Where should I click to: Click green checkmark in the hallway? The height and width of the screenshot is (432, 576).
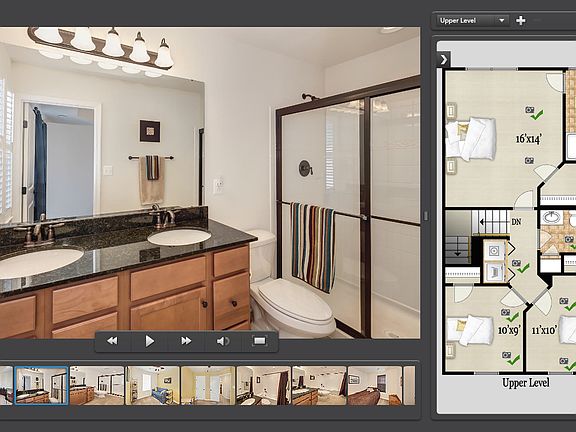click(523, 268)
